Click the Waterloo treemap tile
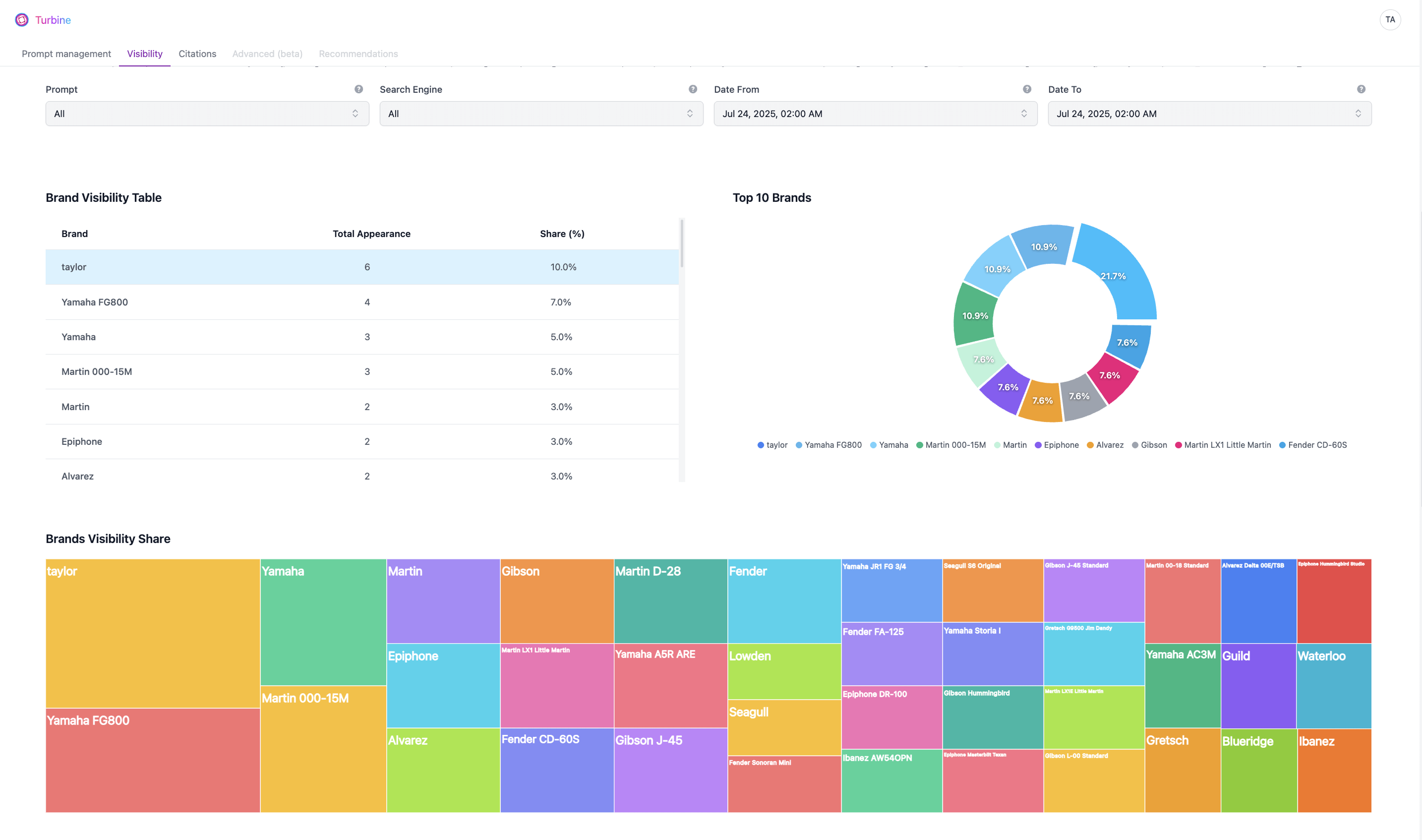This screenshot has width=1422, height=840. click(1334, 686)
